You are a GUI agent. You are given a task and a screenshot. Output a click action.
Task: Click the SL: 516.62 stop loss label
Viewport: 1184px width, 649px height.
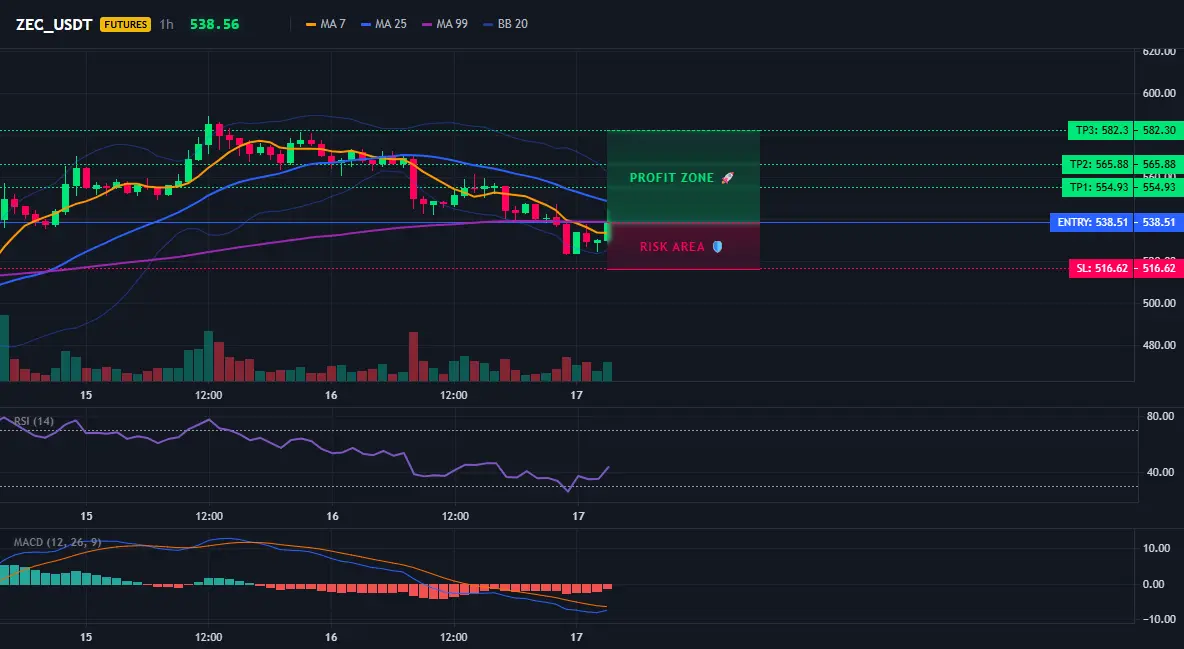tap(1101, 268)
